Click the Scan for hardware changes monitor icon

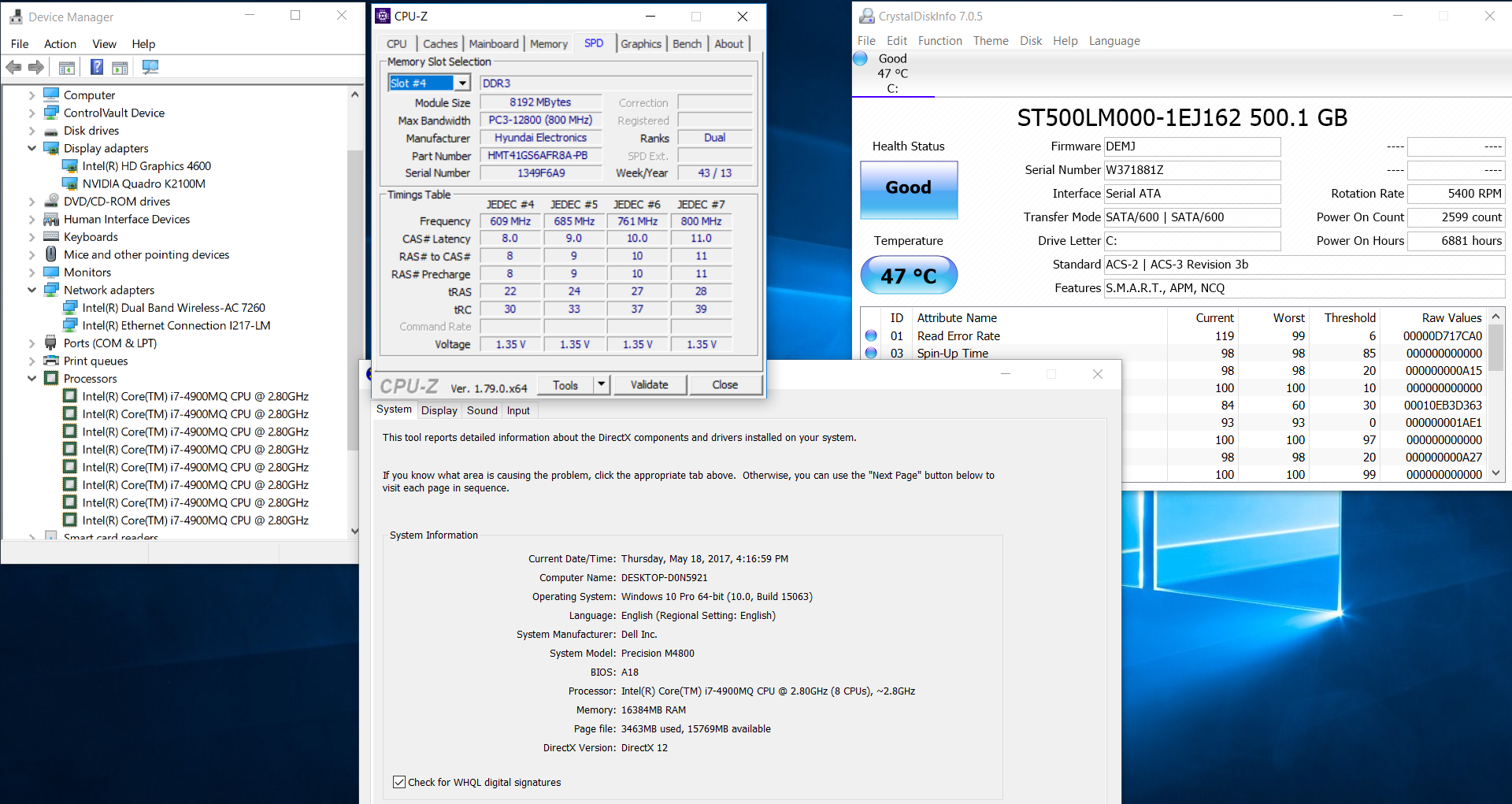point(150,68)
